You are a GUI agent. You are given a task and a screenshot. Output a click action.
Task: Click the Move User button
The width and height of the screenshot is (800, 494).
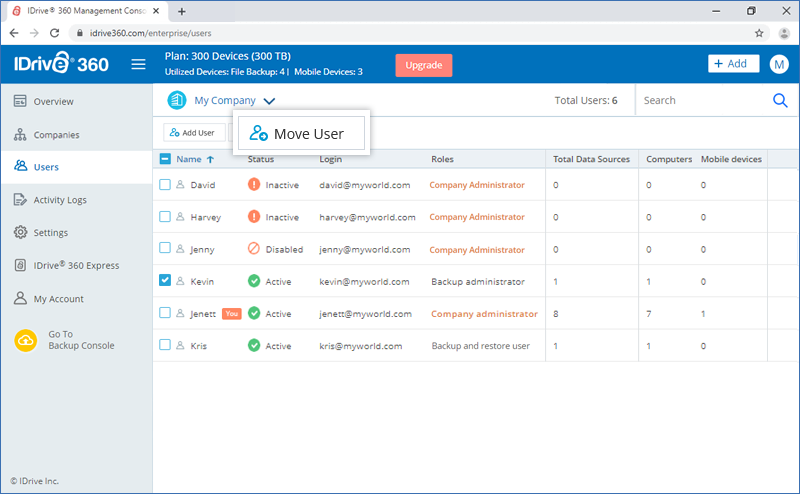click(x=302, y=133)
